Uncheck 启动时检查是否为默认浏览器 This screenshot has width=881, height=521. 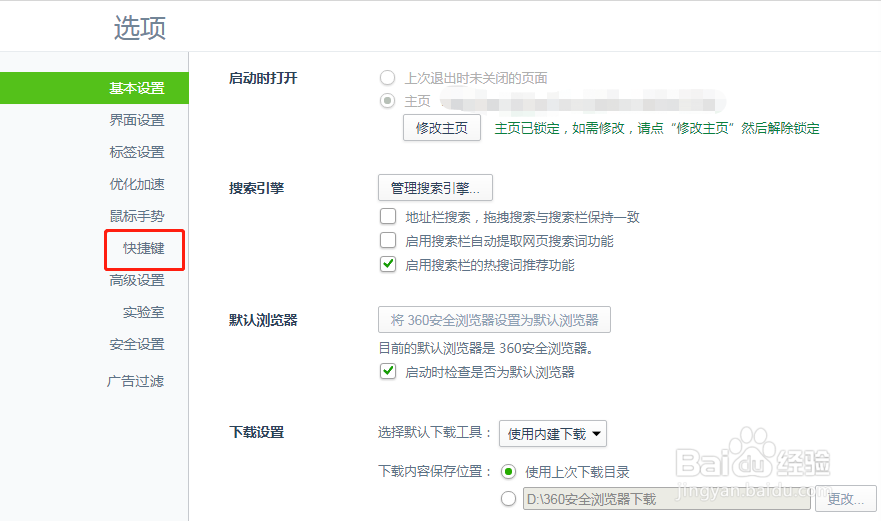coord(388,372)
